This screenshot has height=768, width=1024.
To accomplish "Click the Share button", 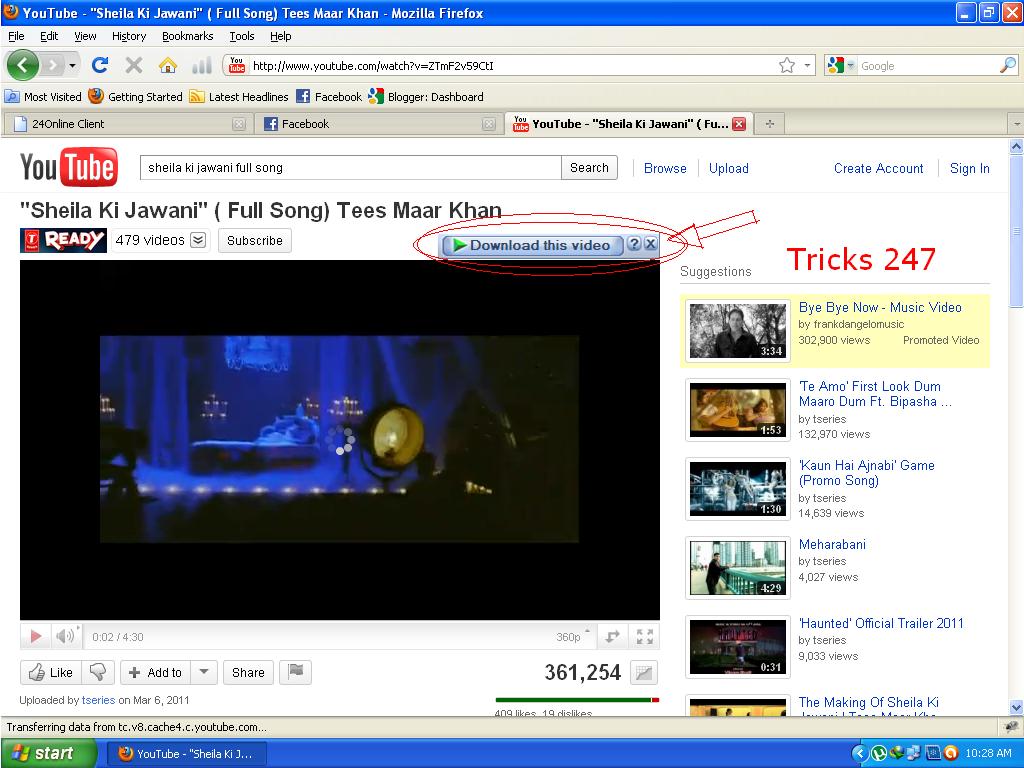I will point(248,672).
